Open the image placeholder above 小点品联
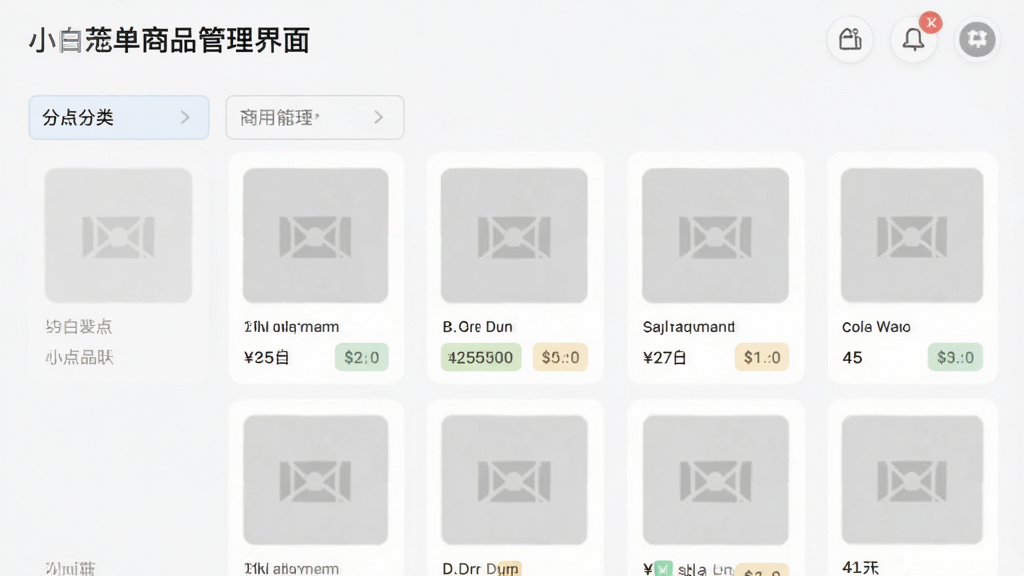Screen dimensions: 1024x576 click(x=118, y=235)
